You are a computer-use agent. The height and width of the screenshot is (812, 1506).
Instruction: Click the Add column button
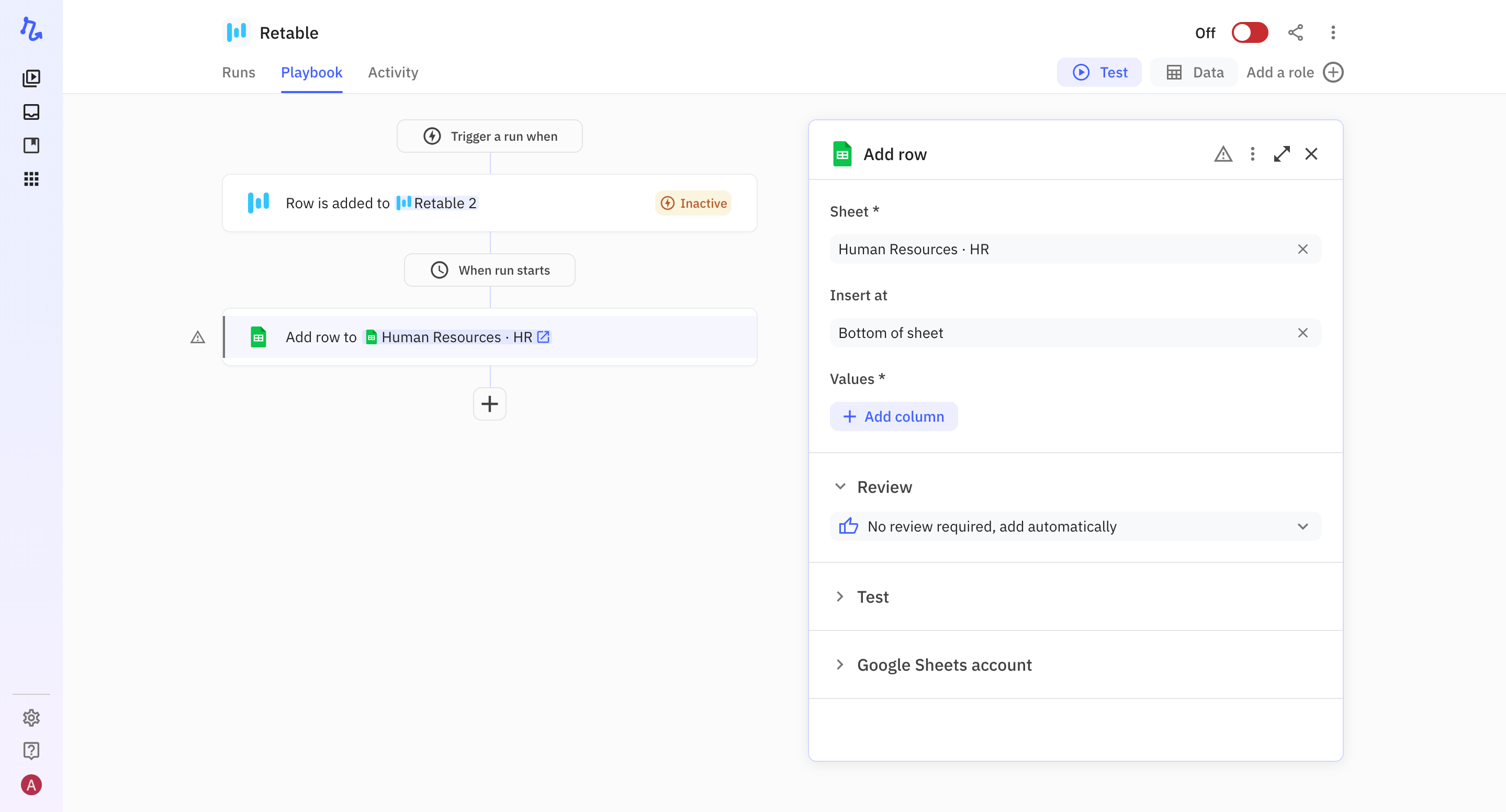tap(893, 416)
